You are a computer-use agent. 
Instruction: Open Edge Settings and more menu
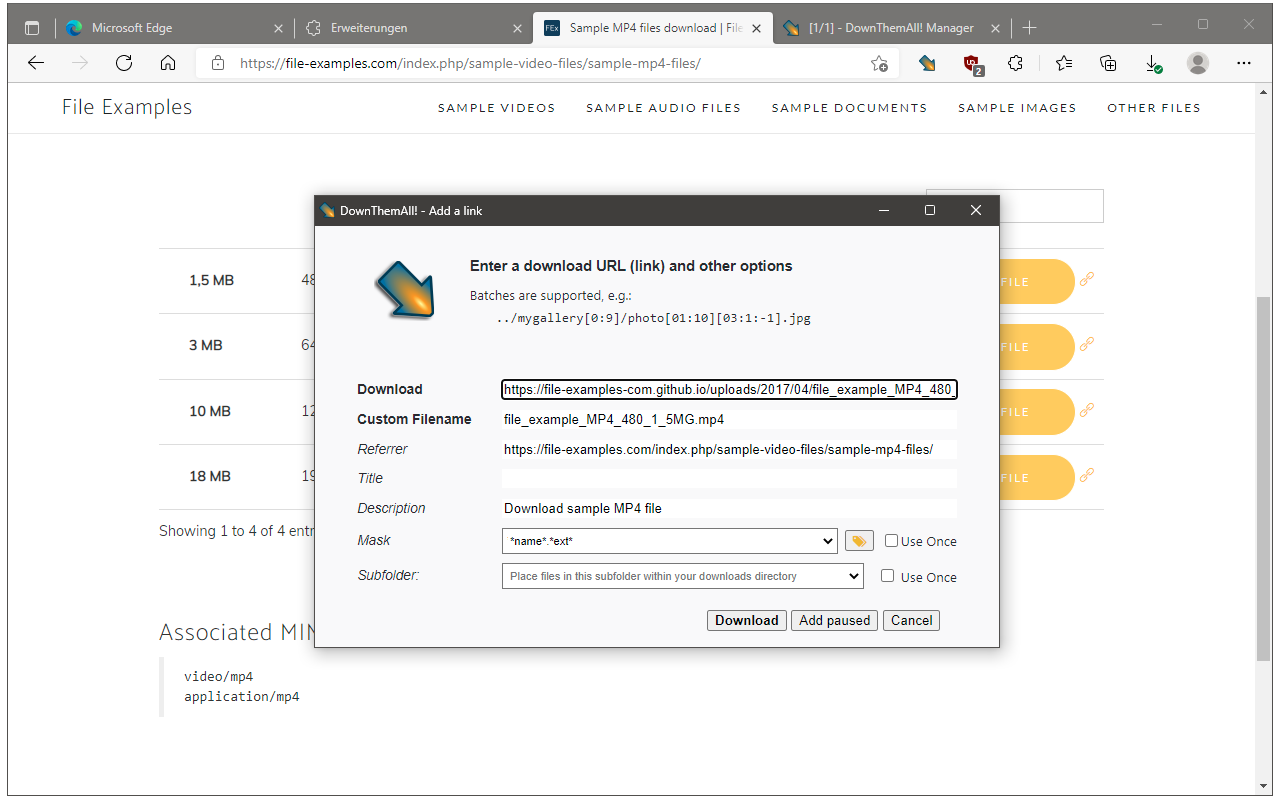pyautogui.click(x=1244, y=63)
